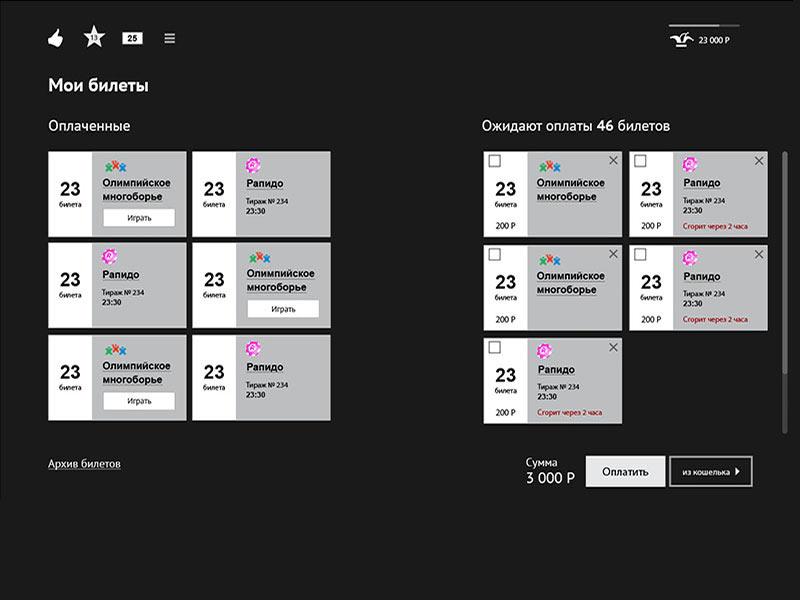Click the thumbs-up icon in the top bar

56,39
